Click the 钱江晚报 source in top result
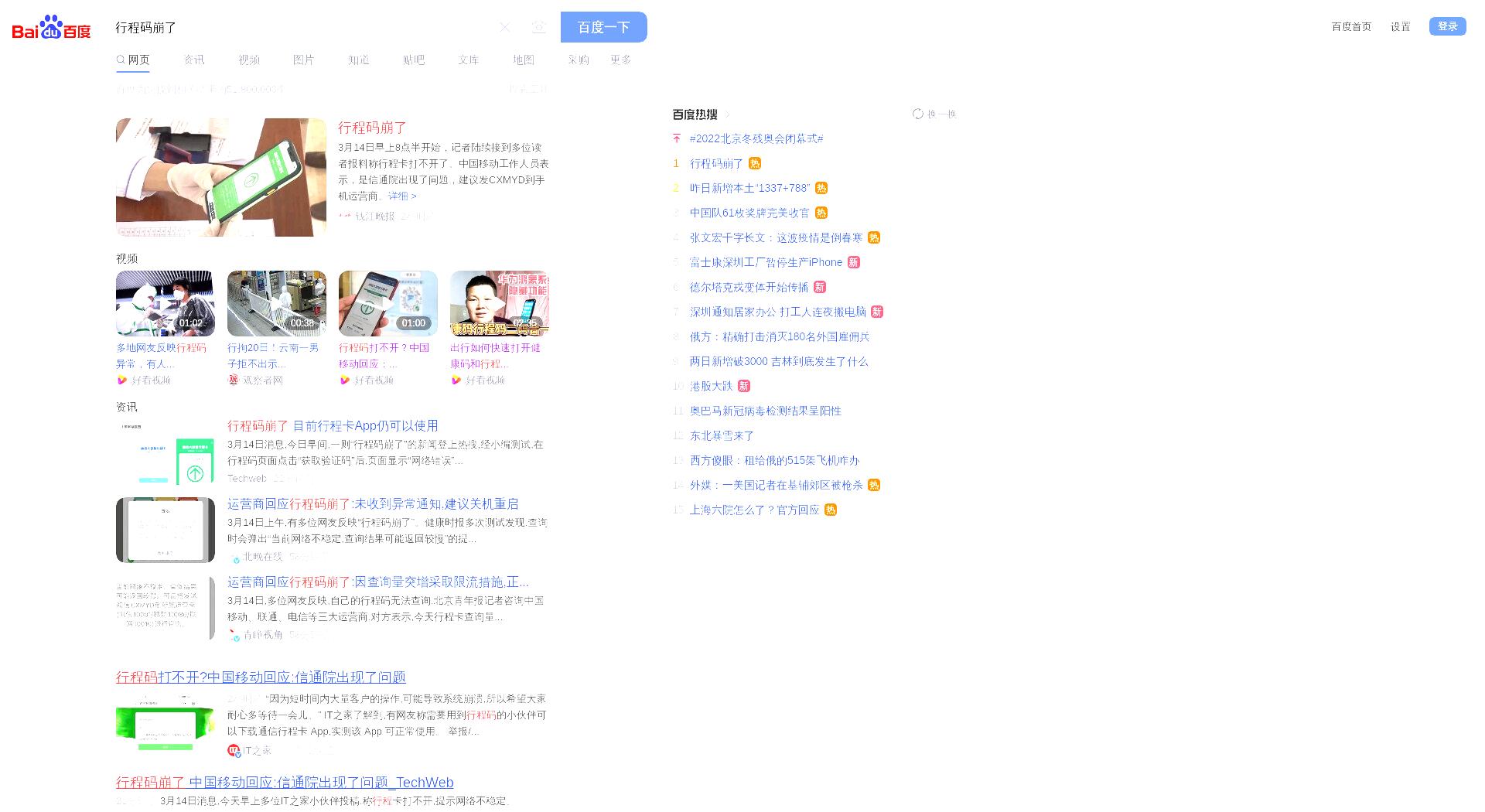This screenshot has width=1485, height=812. point(374,217)
